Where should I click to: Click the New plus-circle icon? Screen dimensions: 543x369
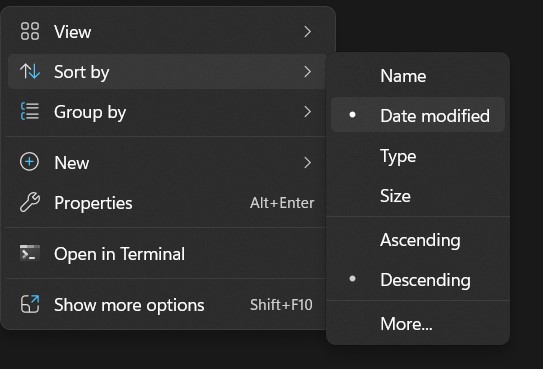29,162
